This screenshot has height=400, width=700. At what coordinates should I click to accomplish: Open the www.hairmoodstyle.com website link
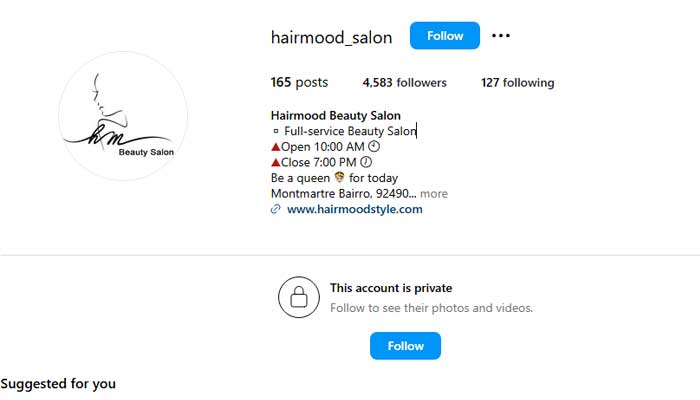pos(354,209)
